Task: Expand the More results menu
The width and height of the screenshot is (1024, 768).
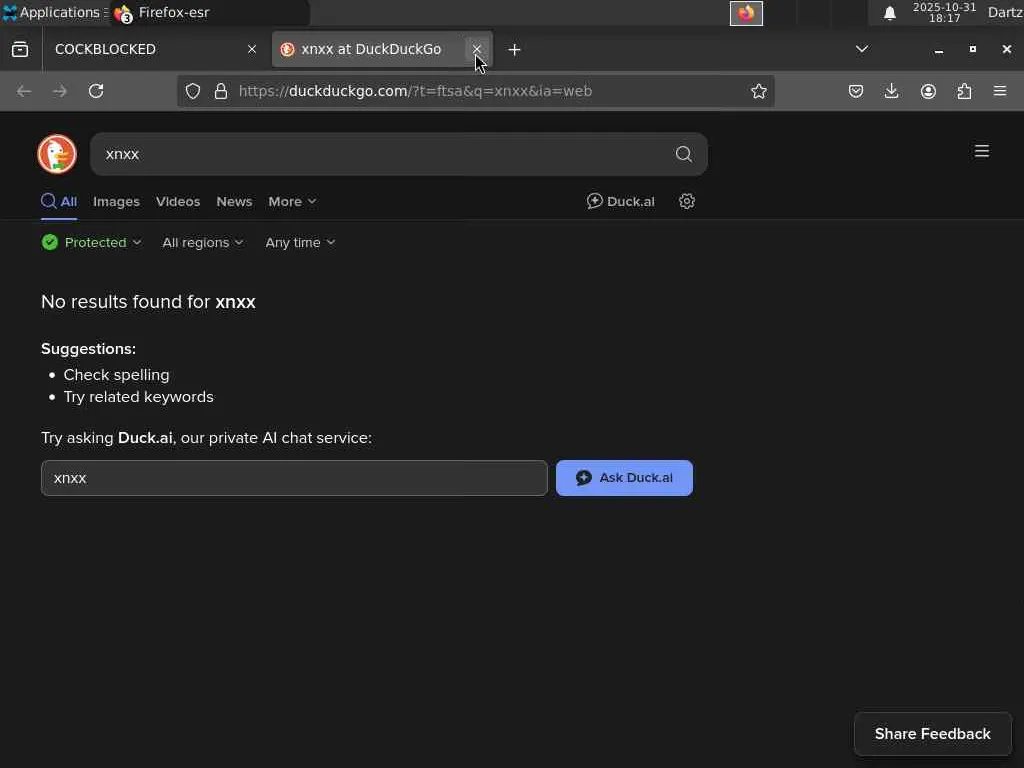Action: tap(292, 202)
